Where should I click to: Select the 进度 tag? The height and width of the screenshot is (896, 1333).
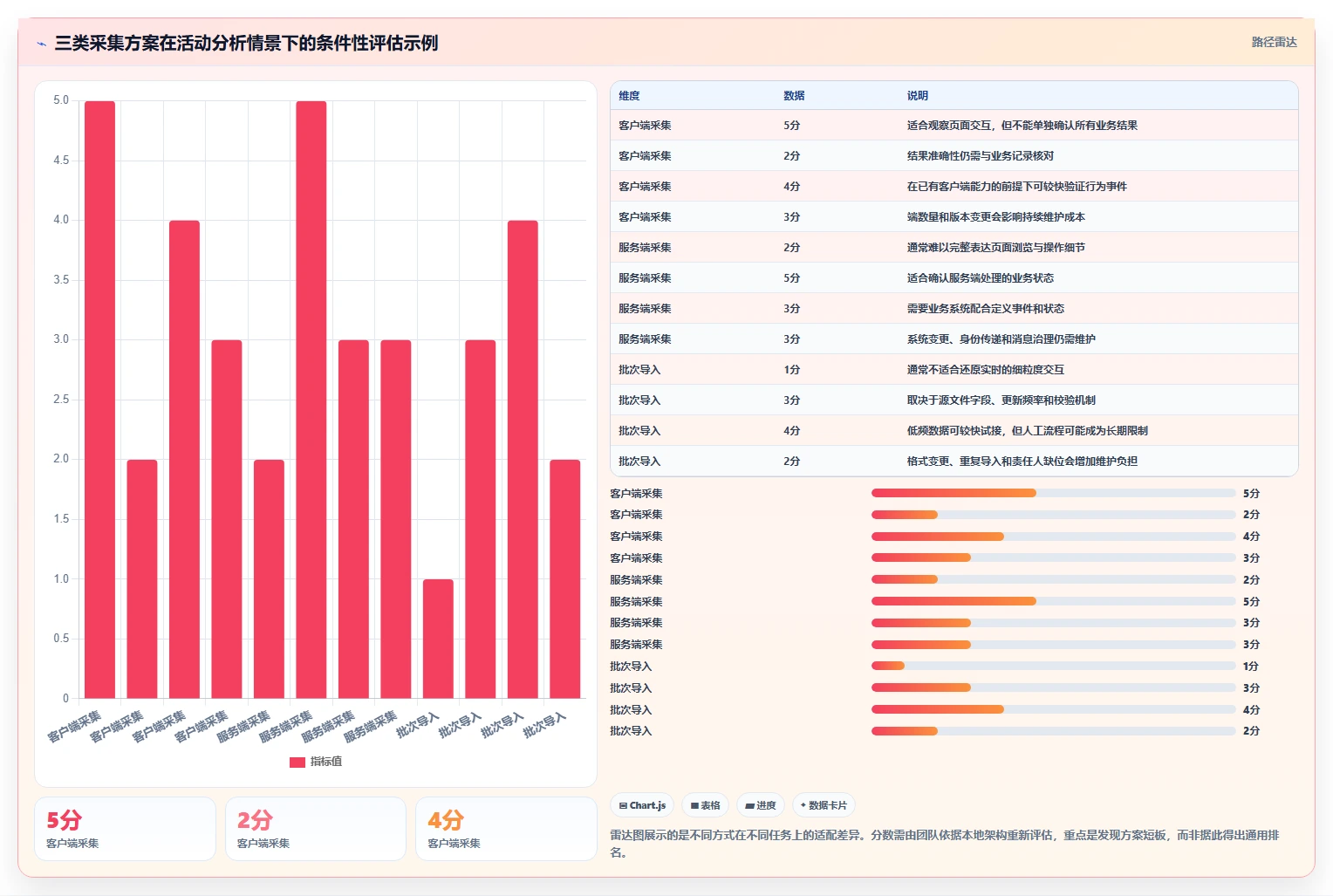760,805
